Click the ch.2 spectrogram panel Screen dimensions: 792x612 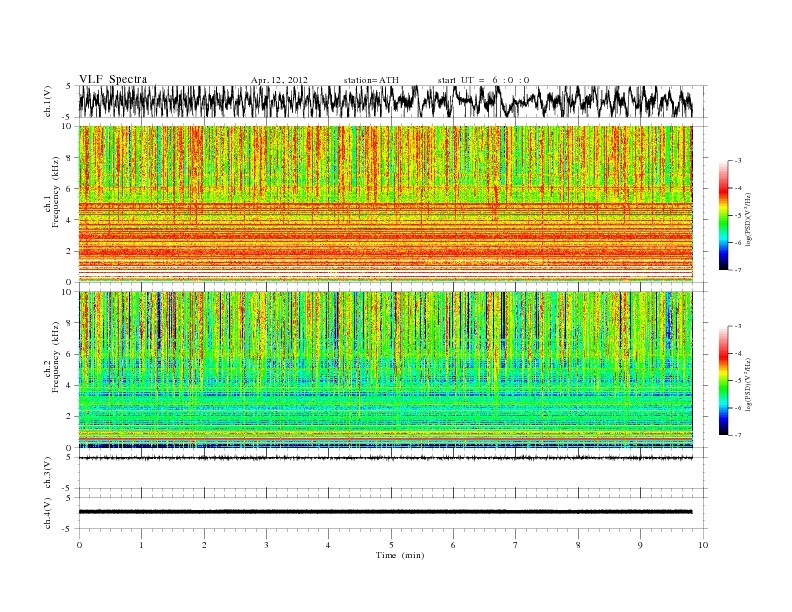[385, 369]
